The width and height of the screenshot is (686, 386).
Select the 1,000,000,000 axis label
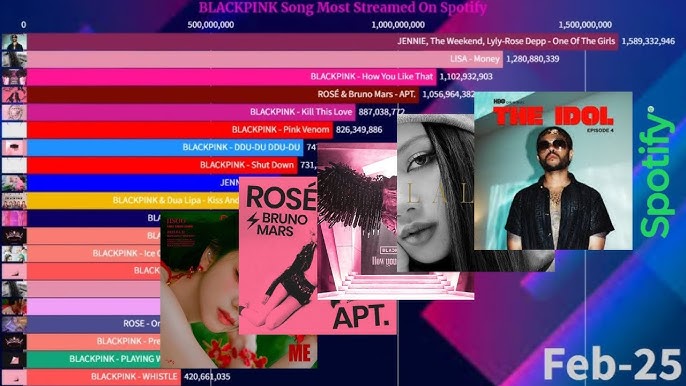[398, 25]
